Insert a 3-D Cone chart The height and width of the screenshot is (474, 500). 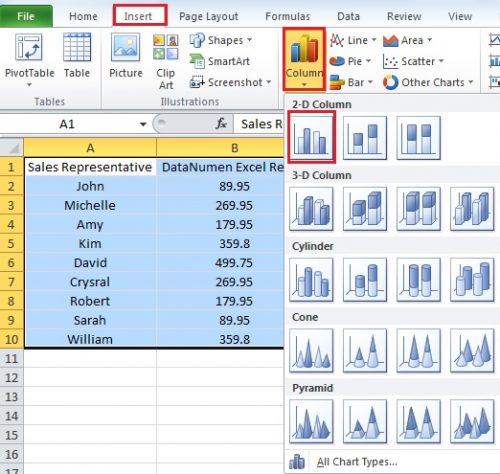click(472, 350)
